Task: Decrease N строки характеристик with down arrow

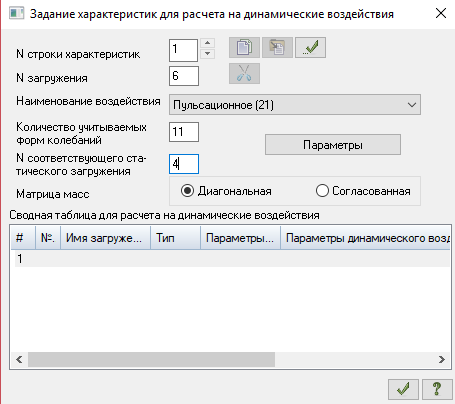Action: 208,53
